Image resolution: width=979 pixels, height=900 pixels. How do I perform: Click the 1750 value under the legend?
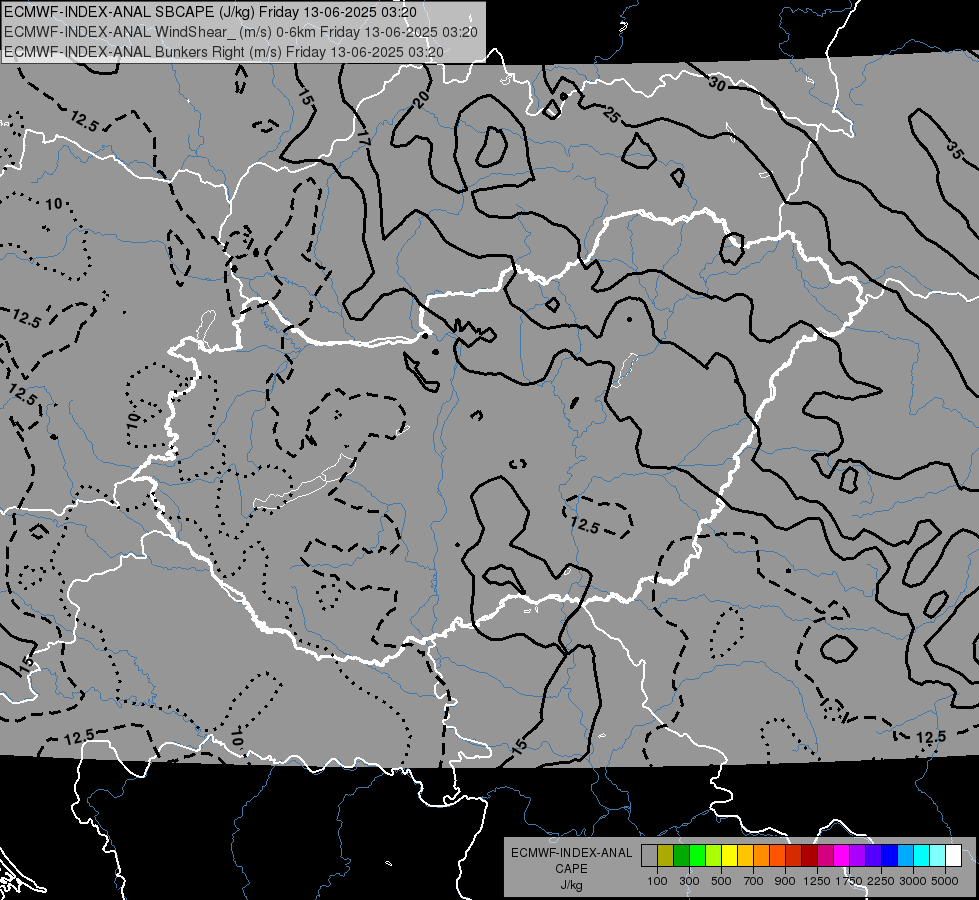(x=850, y=881)
